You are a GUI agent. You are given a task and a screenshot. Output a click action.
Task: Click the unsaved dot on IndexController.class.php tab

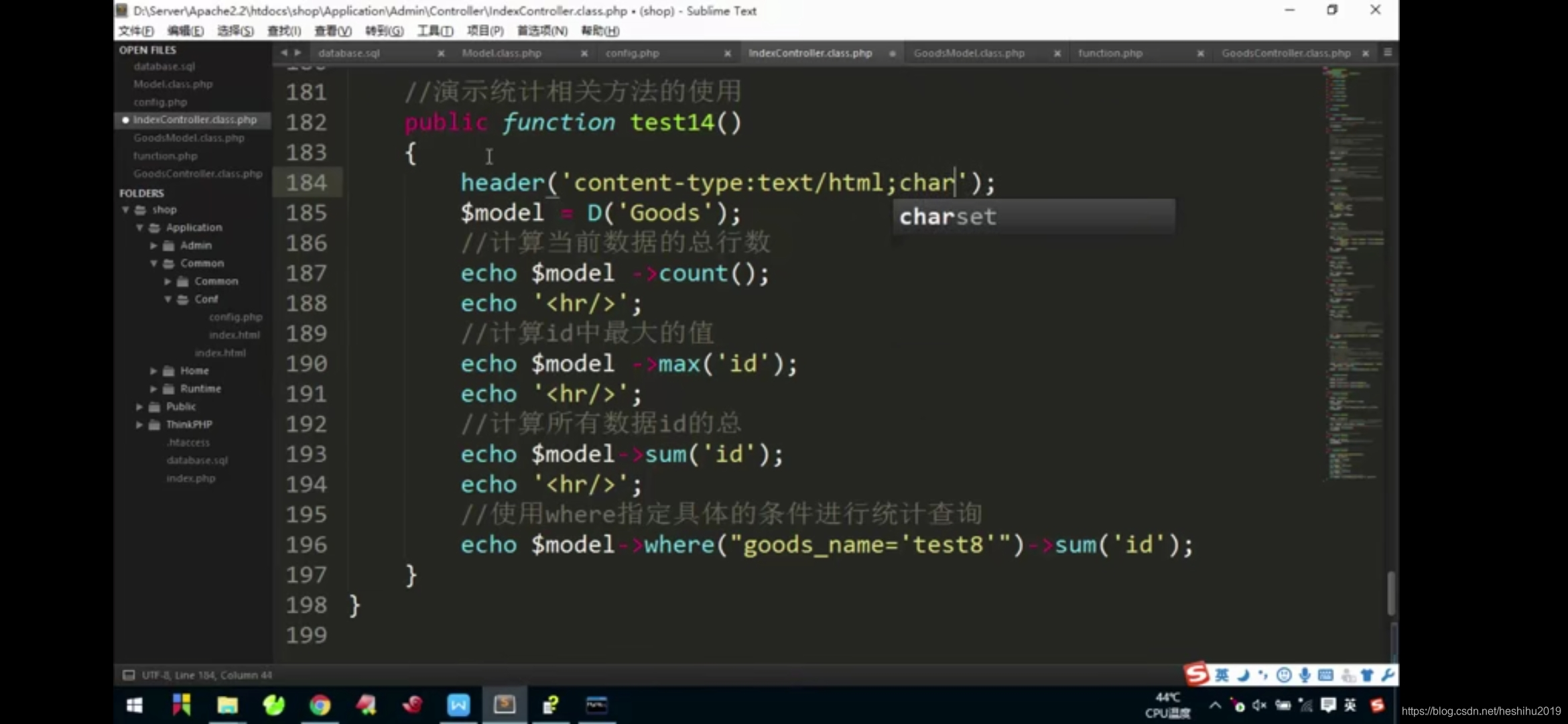click(893, 54)
